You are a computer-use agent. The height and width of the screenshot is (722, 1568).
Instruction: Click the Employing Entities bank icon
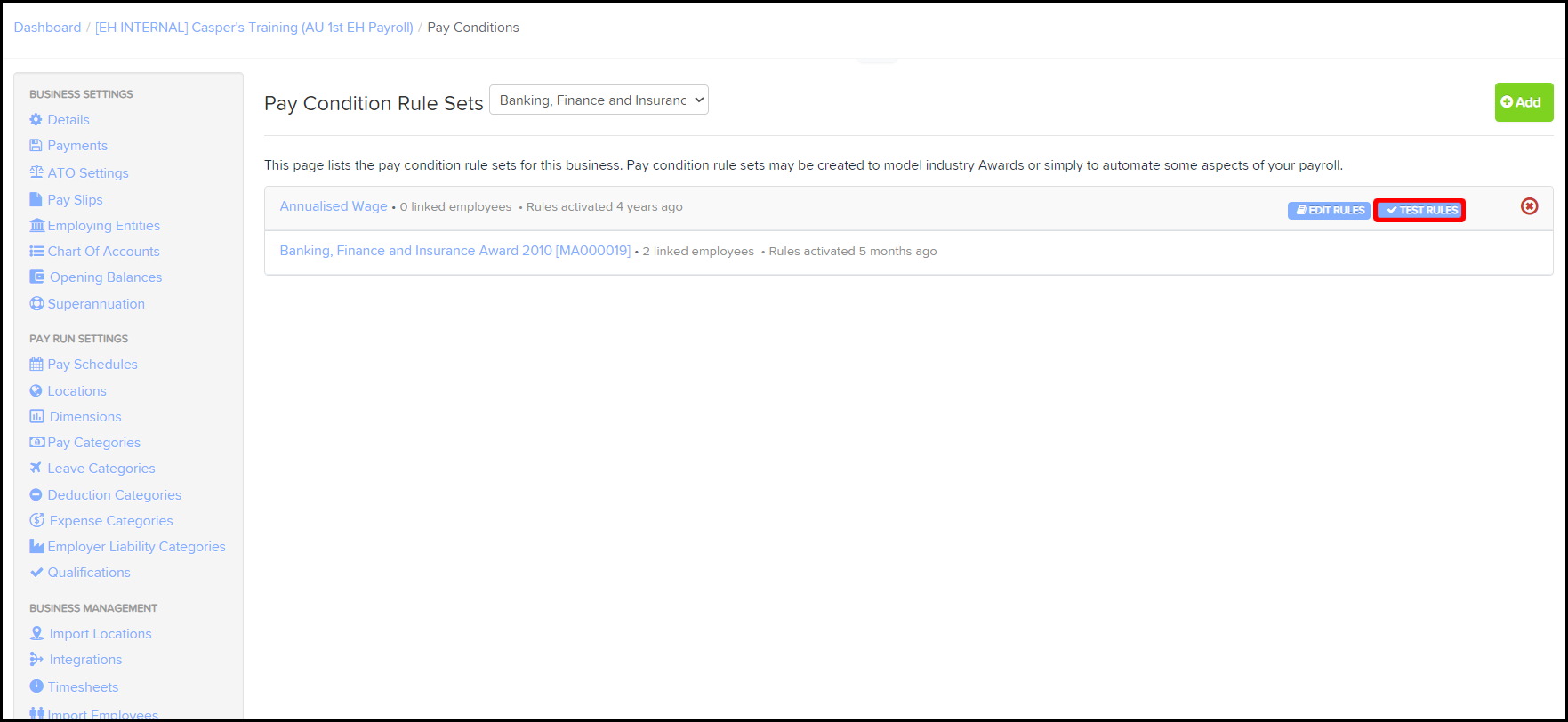tap(36, 226)
